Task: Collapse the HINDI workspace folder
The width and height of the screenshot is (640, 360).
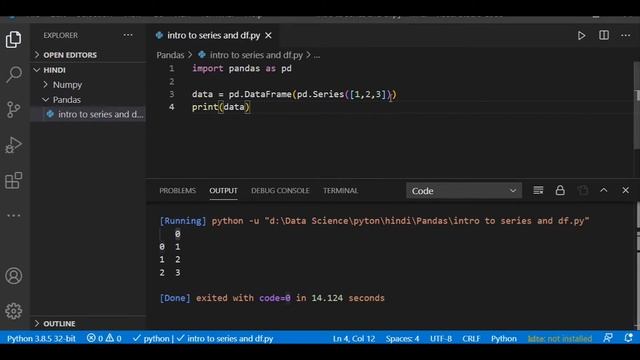Action: coord(89,70)
